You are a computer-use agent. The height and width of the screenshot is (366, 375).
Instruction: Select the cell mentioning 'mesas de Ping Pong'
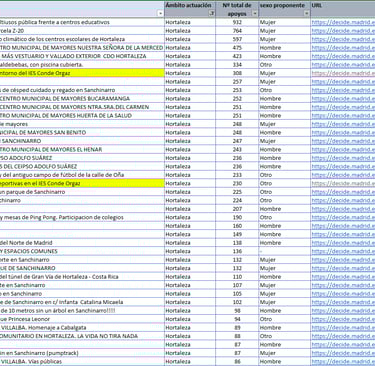(82, 218)
